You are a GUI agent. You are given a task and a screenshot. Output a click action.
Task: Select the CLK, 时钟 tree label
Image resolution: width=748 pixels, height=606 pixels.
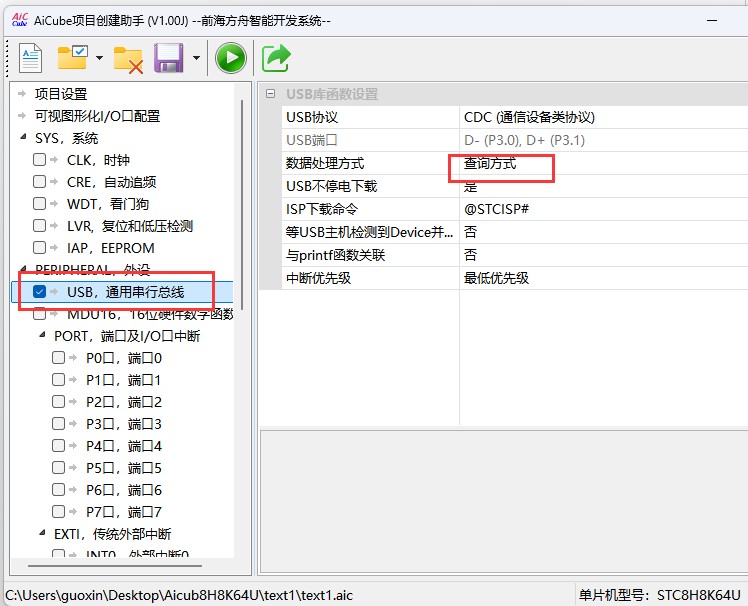click(x=98, y=160)
